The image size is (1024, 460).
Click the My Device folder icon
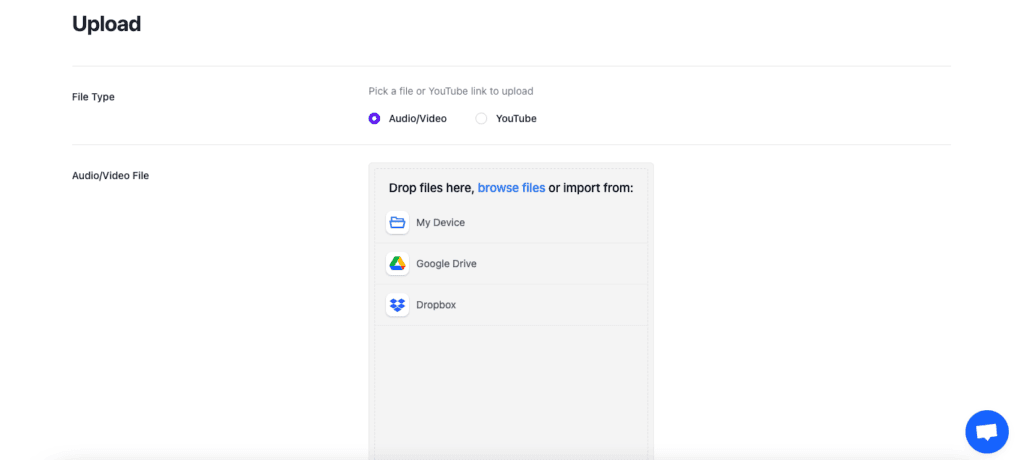pyautogui.click(x=397, y=223)
